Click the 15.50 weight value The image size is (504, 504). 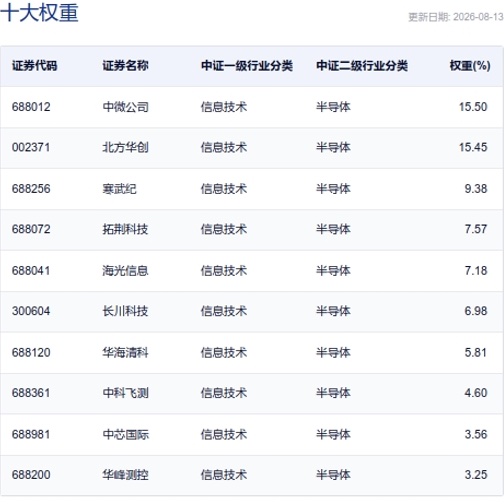point(473,107)
